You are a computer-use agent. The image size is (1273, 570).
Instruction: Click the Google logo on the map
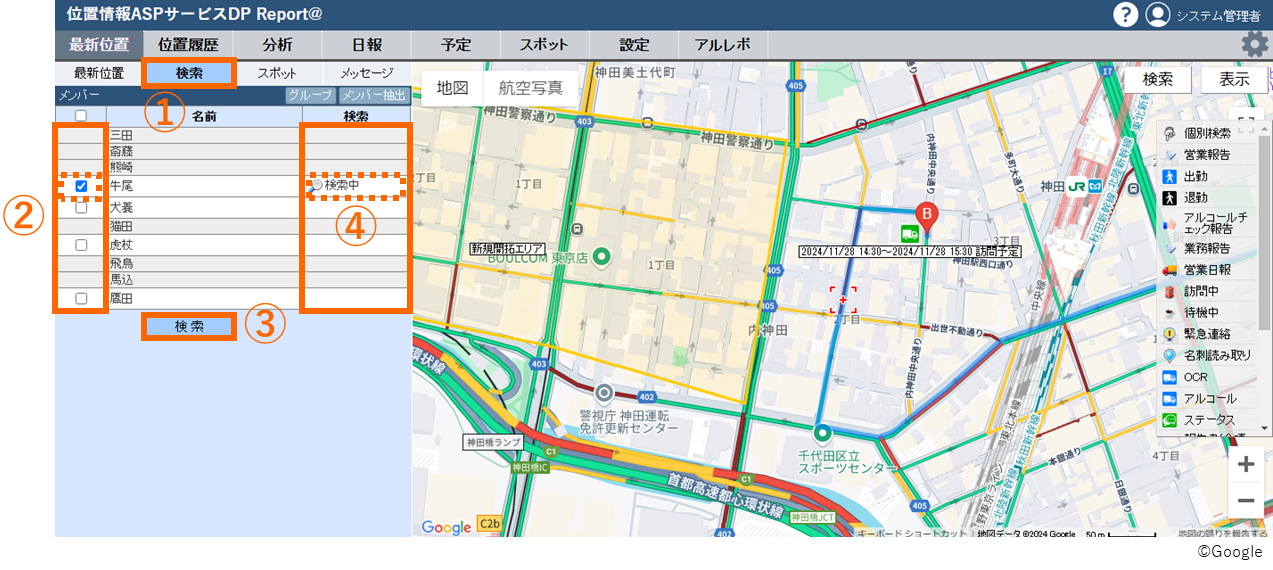pyautogui.click(x=446, y=527)
